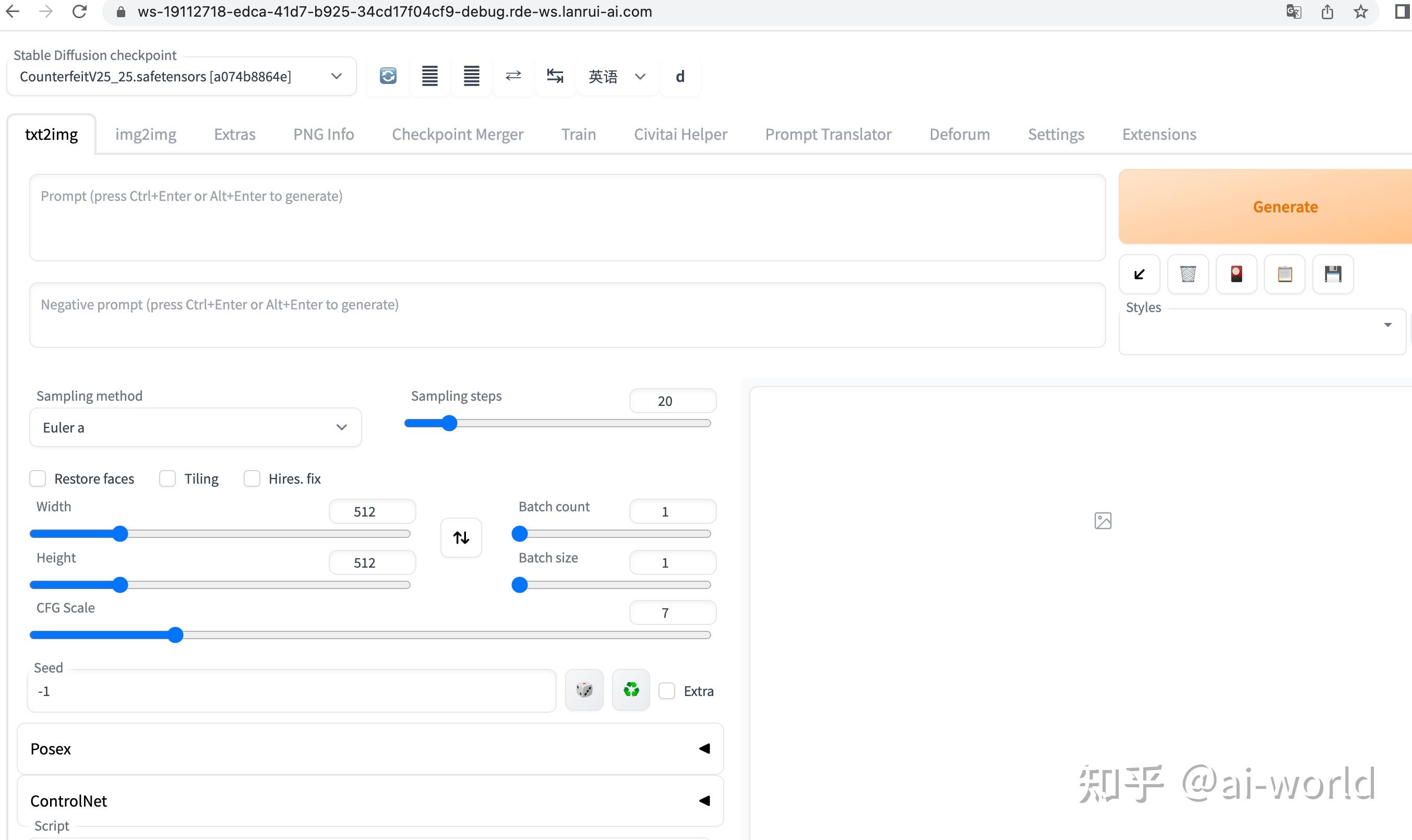The width and height of the screenshot is (1412, 840).
Task: Click the refresh checkpoint list icon
Action: [x=388, y=76]
